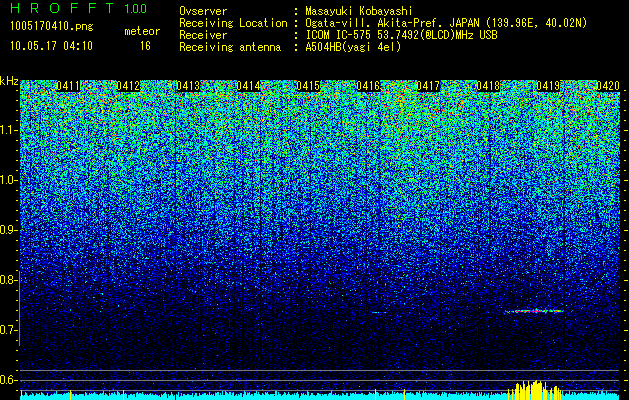Click the 0416 time marker

click(x=368, y=86)
